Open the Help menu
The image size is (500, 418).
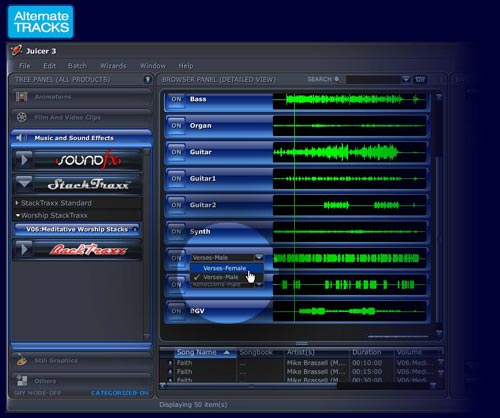[186, 66]
